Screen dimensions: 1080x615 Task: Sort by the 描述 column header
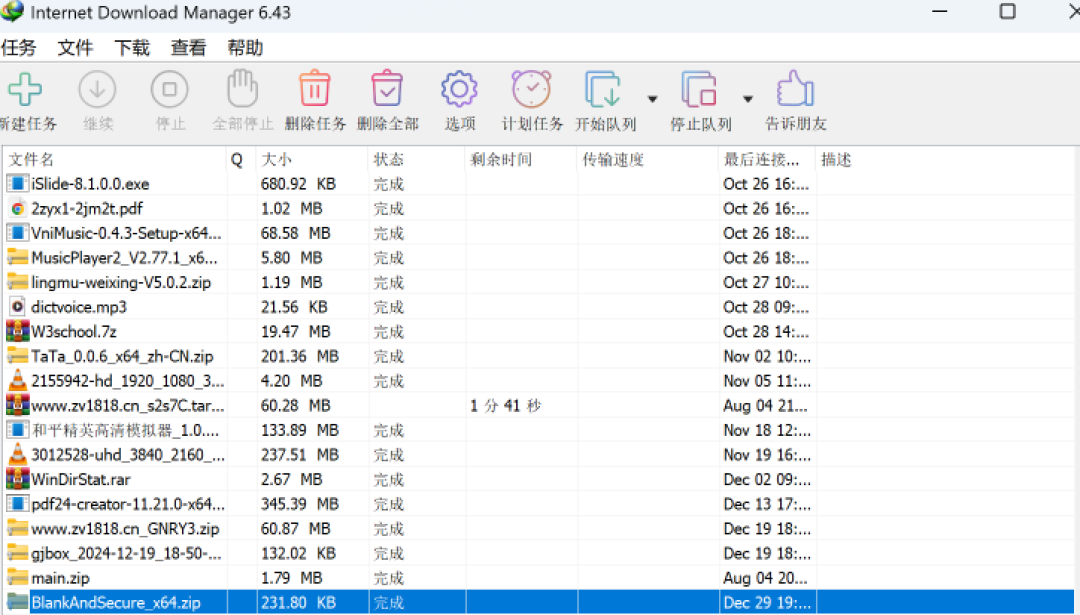[836, 160]
